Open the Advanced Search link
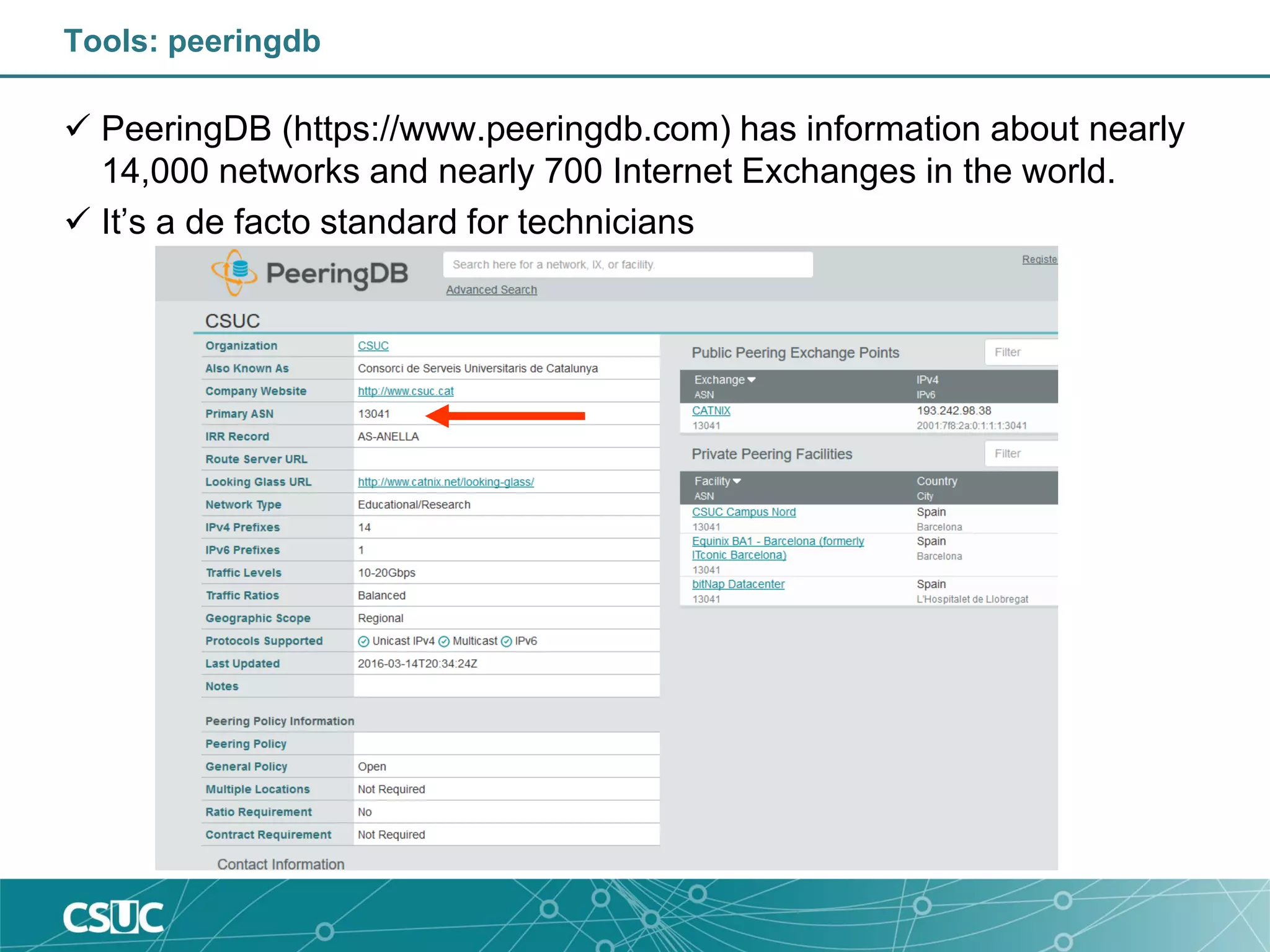 (x=492, y=289)
